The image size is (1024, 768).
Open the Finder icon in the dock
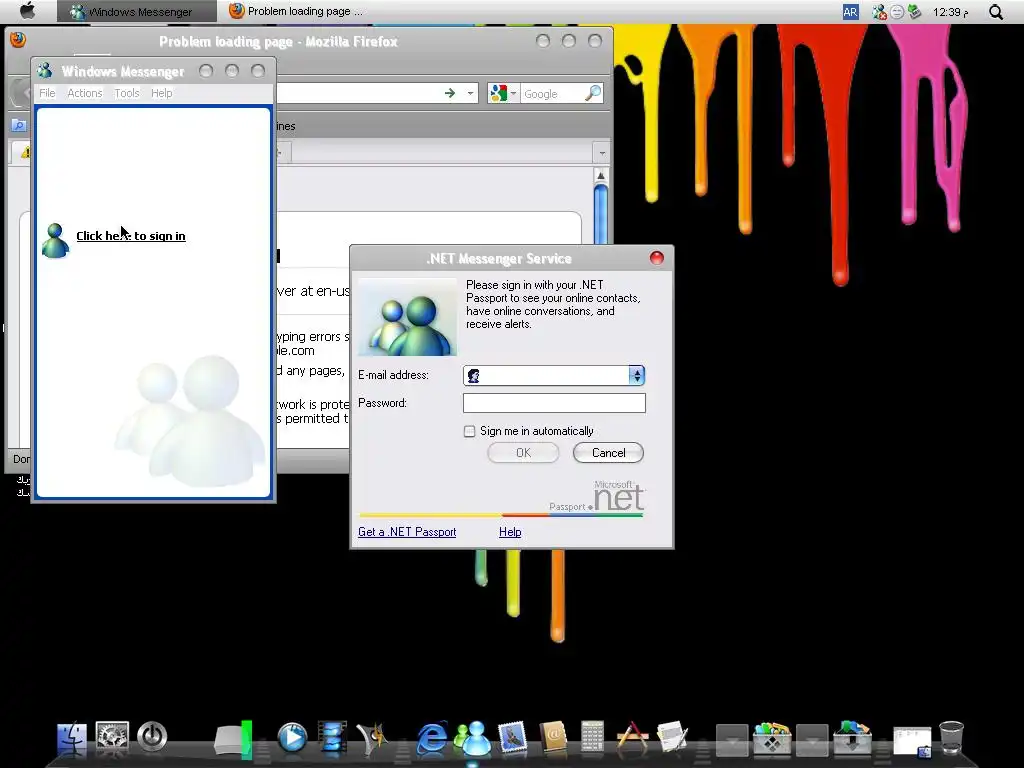[72, 738]
